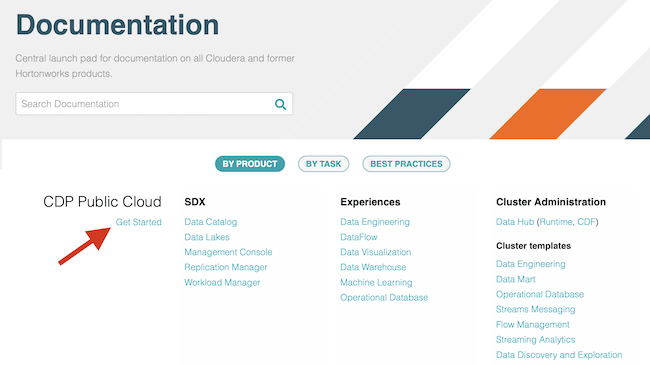650x365 pixels.
Task: Open the BEST PRACTICES tab
Action: [x=406, y=164]
